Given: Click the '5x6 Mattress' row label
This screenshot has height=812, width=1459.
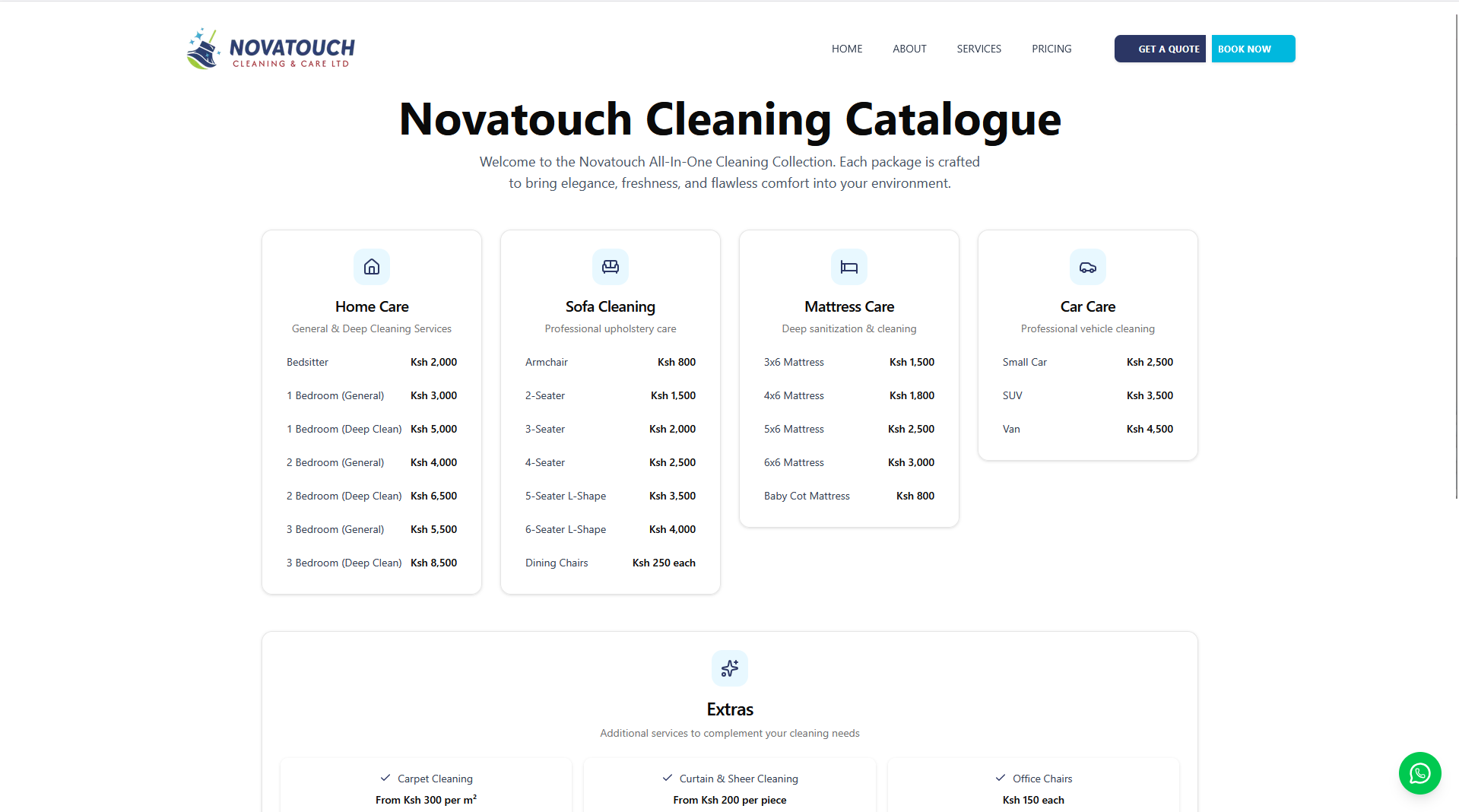Looking at the screenshot, I should [x=794, y=429].
